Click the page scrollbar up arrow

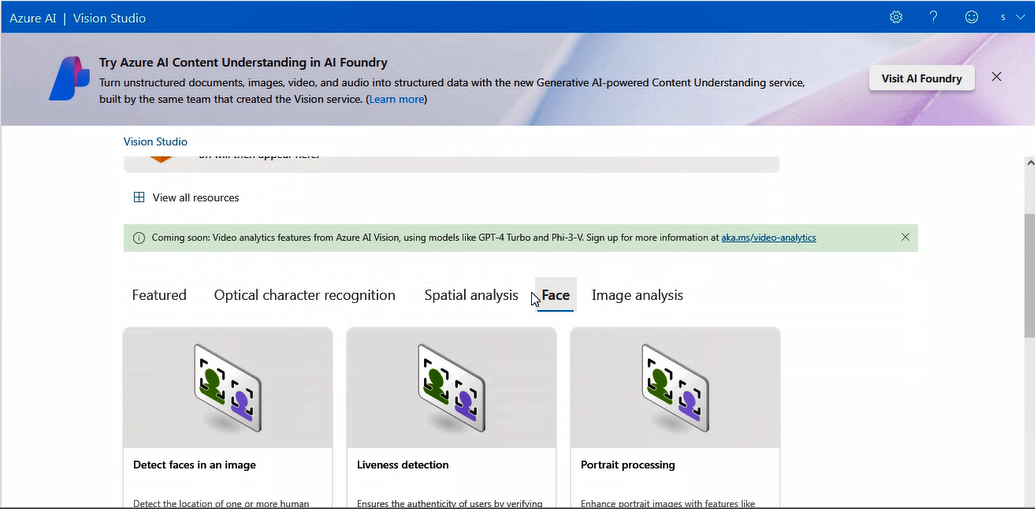tap(1029, 161)
